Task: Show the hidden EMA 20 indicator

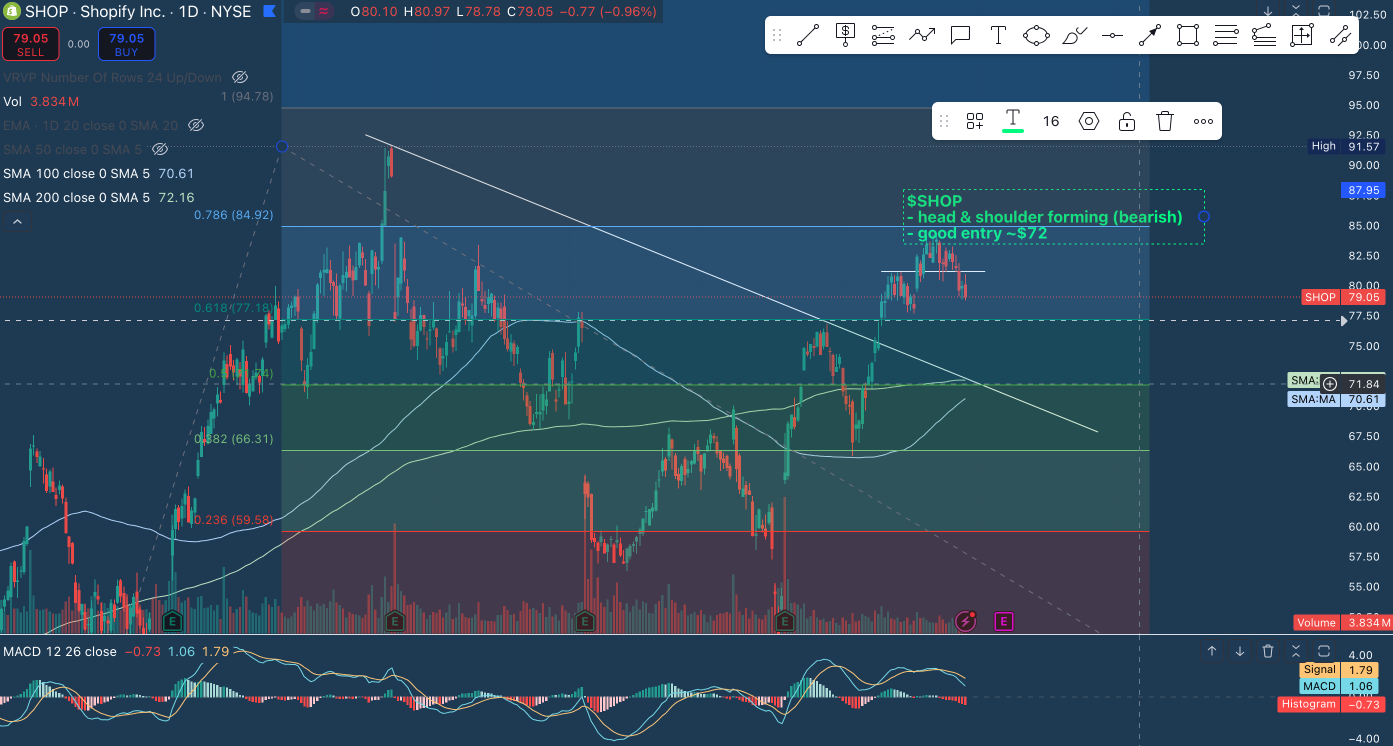Action: (x=196, y=125)
